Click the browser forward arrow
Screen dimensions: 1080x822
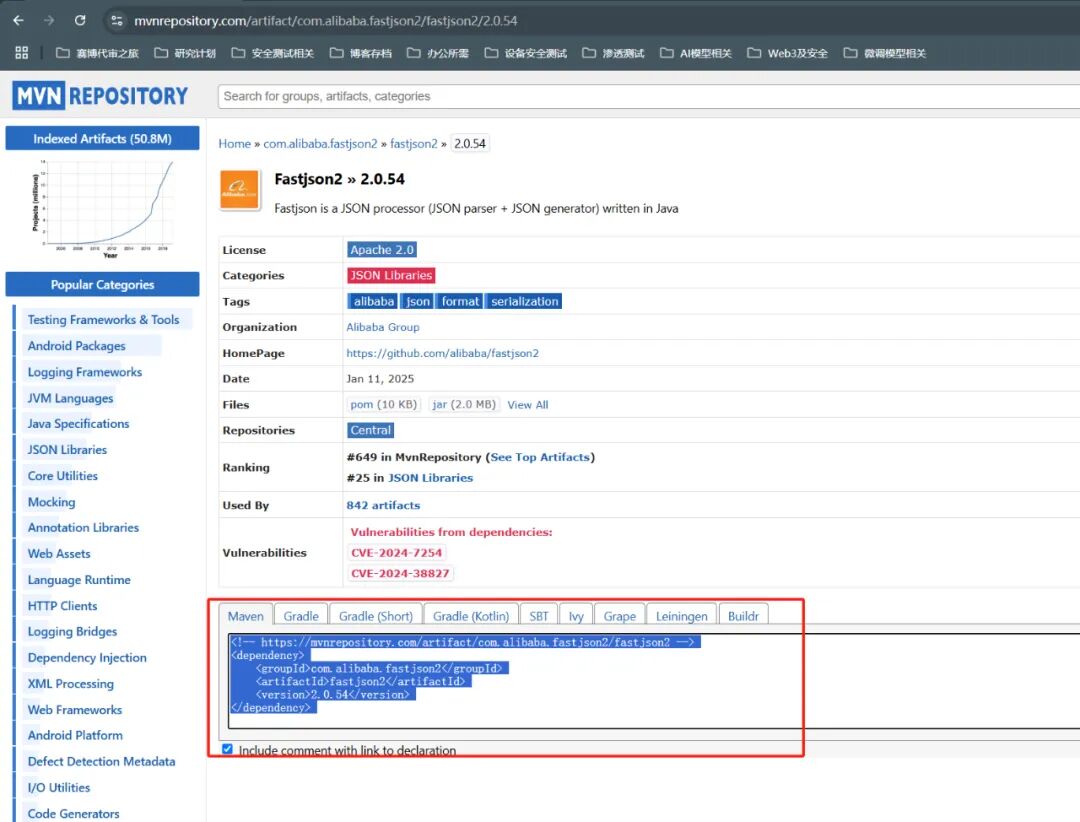coord(49,21)
